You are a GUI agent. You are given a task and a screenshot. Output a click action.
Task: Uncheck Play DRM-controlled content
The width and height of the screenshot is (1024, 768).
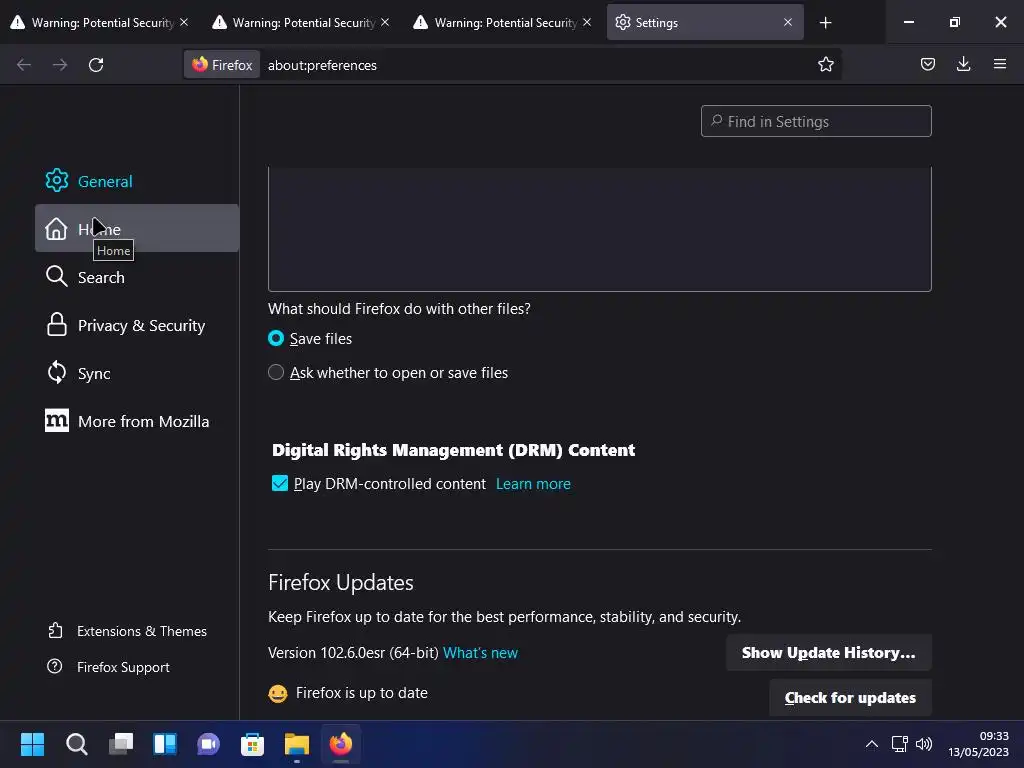tap(280, 483)
